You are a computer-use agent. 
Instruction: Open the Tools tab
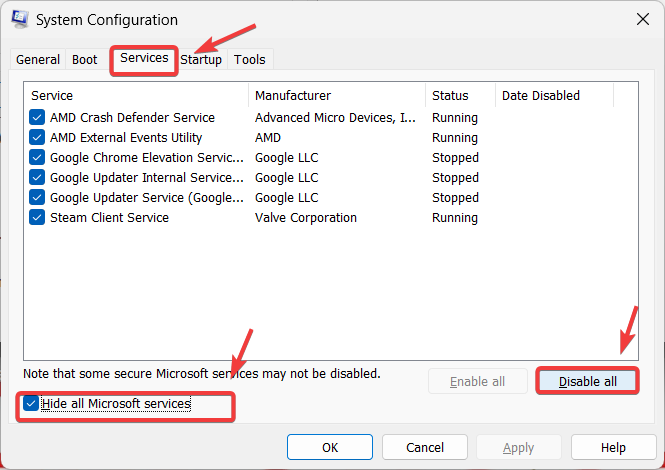(250, 60)
